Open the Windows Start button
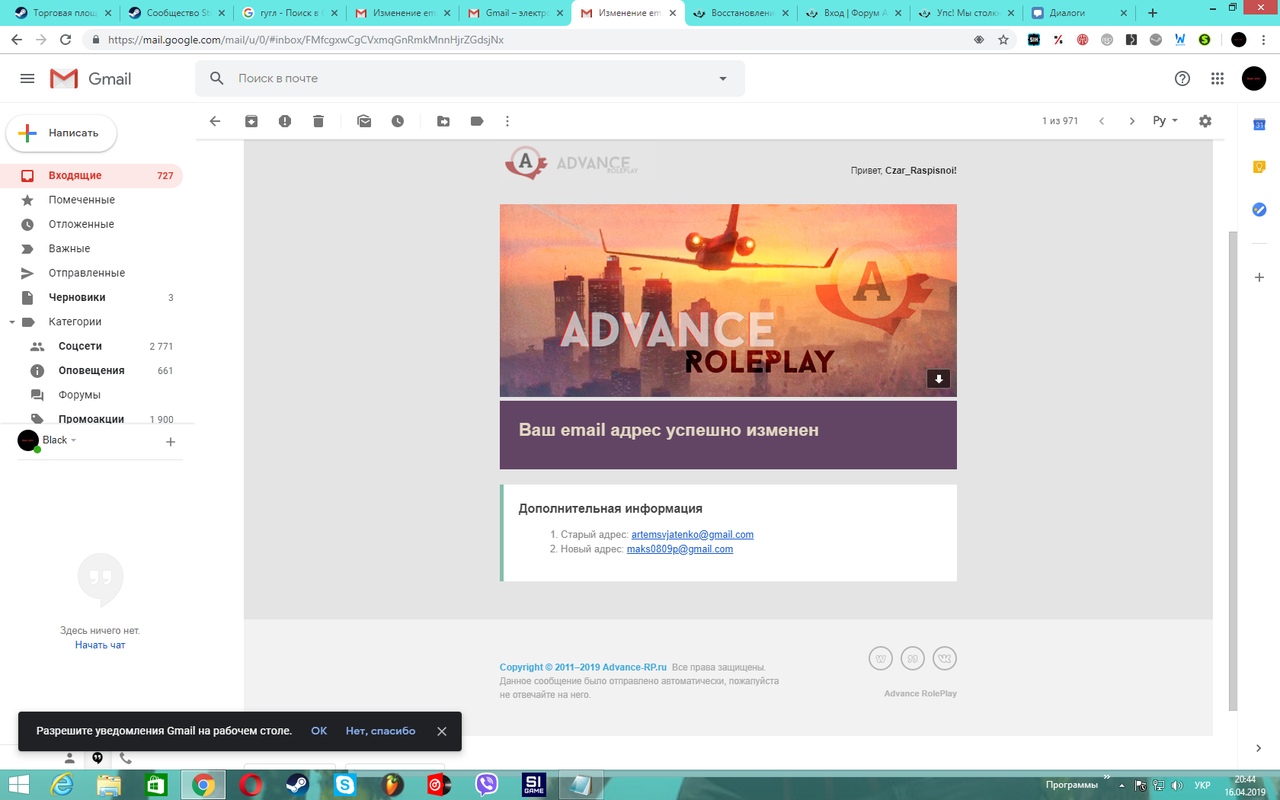Screen dimensions: 1280x800 click(20, 785)
